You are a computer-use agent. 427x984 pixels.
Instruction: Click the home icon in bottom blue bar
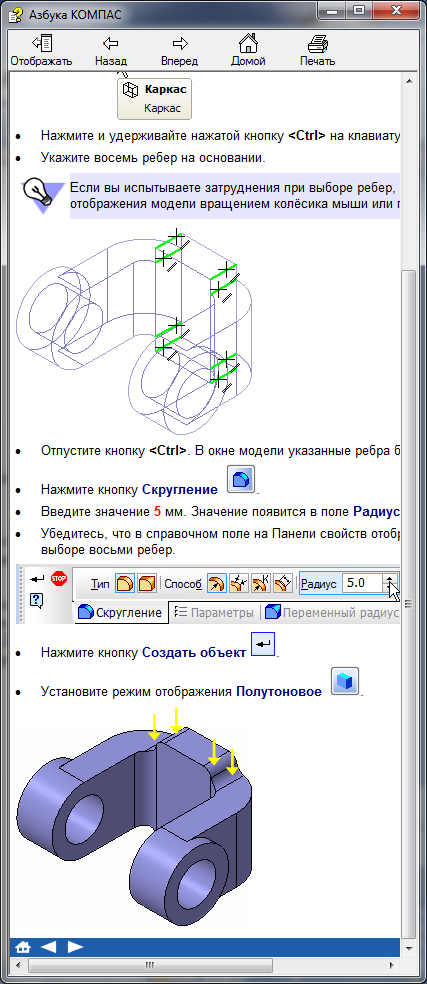23,946
